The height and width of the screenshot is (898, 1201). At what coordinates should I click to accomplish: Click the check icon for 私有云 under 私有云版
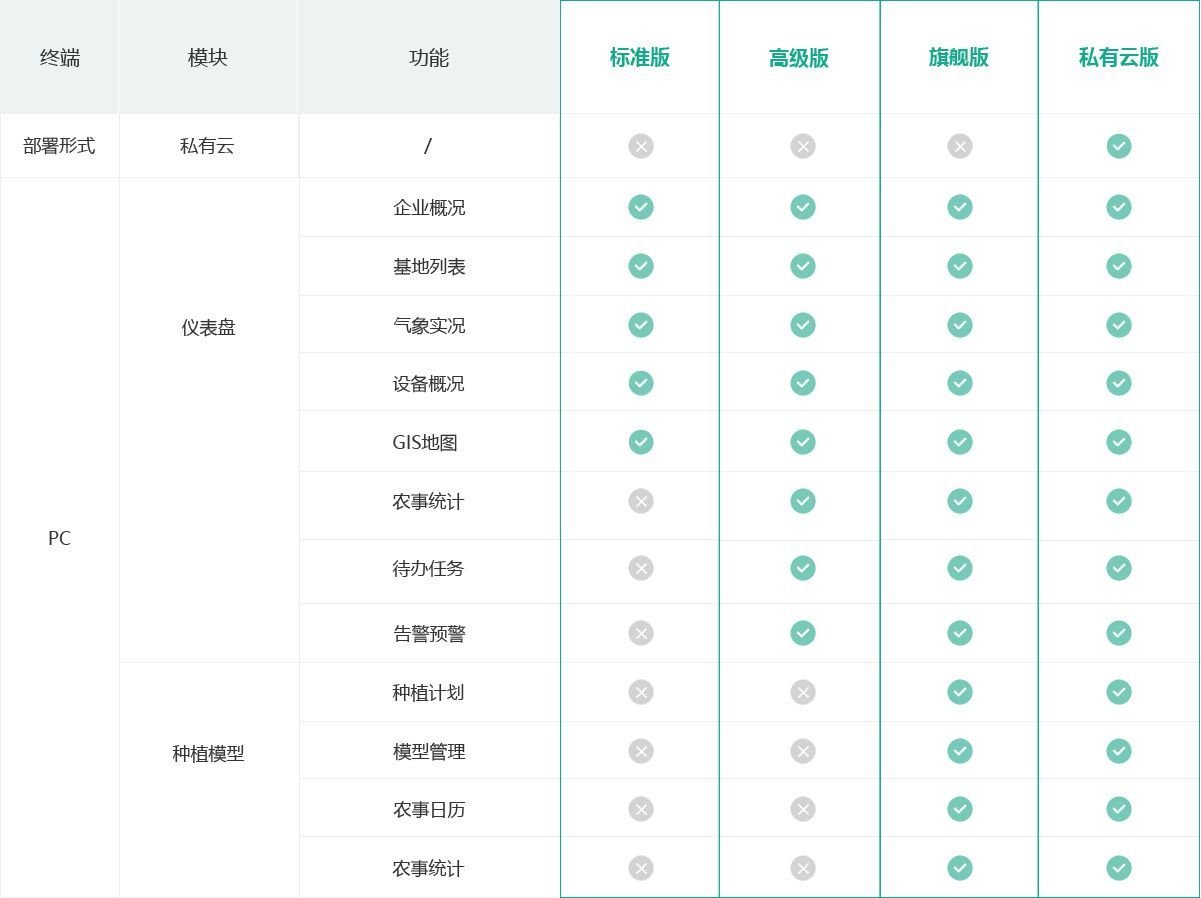(1119, 146)
